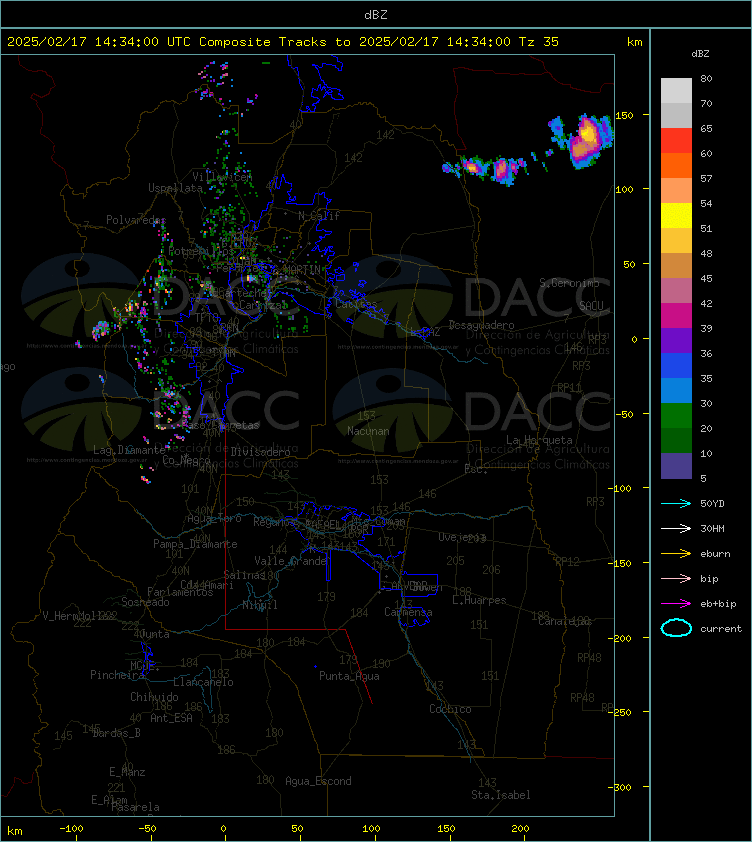Click the 'Polvaredas' place label

click(x=136, y=220)
